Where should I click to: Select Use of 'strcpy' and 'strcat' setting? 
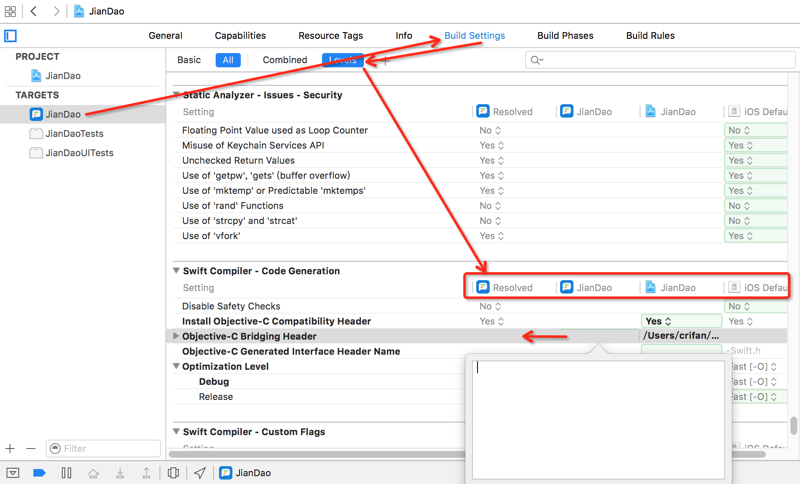pos(239,221)
